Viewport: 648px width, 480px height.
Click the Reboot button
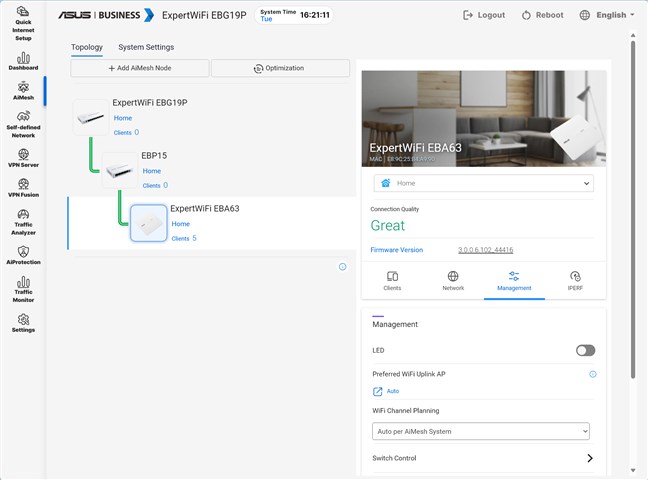[542, 15]
